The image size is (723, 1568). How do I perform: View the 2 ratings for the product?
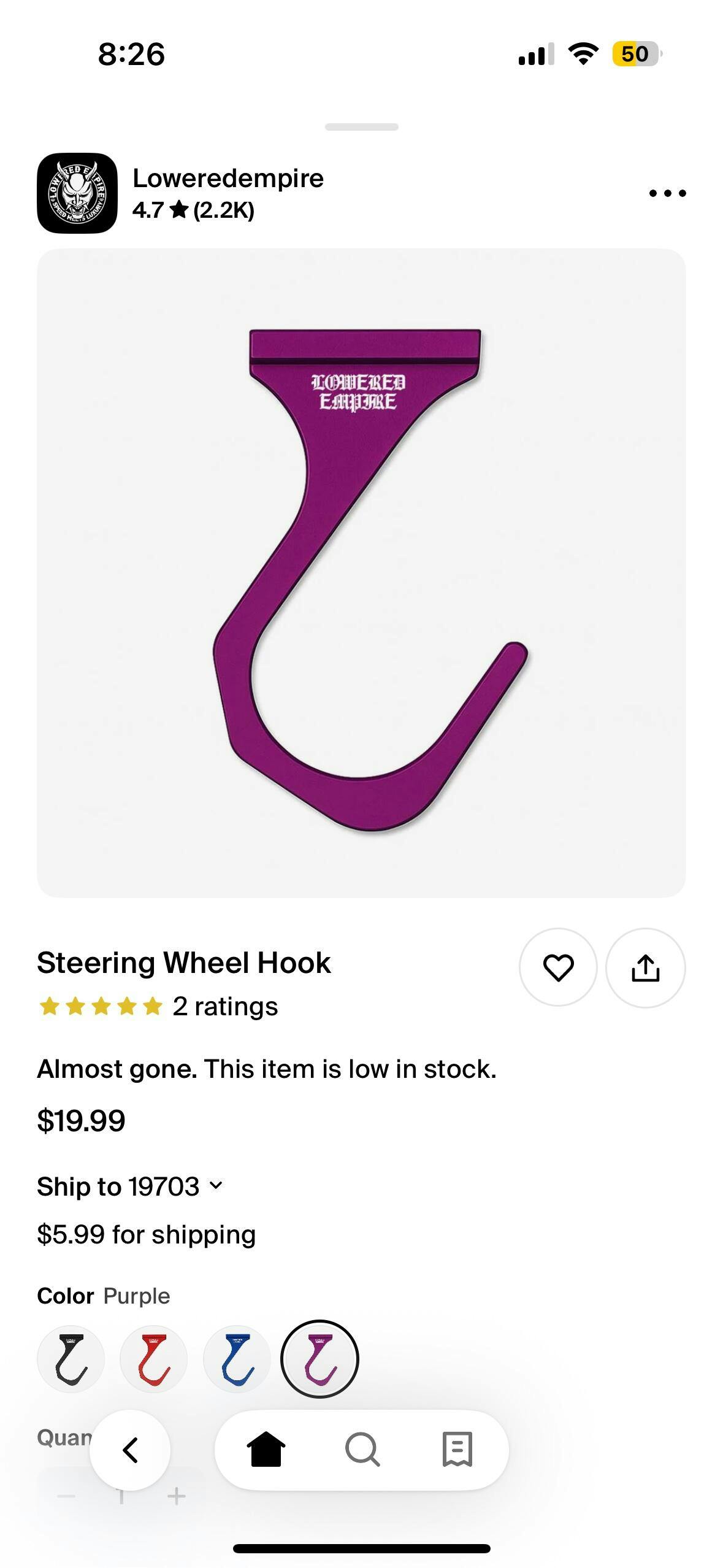click(x=224, y=1007)
